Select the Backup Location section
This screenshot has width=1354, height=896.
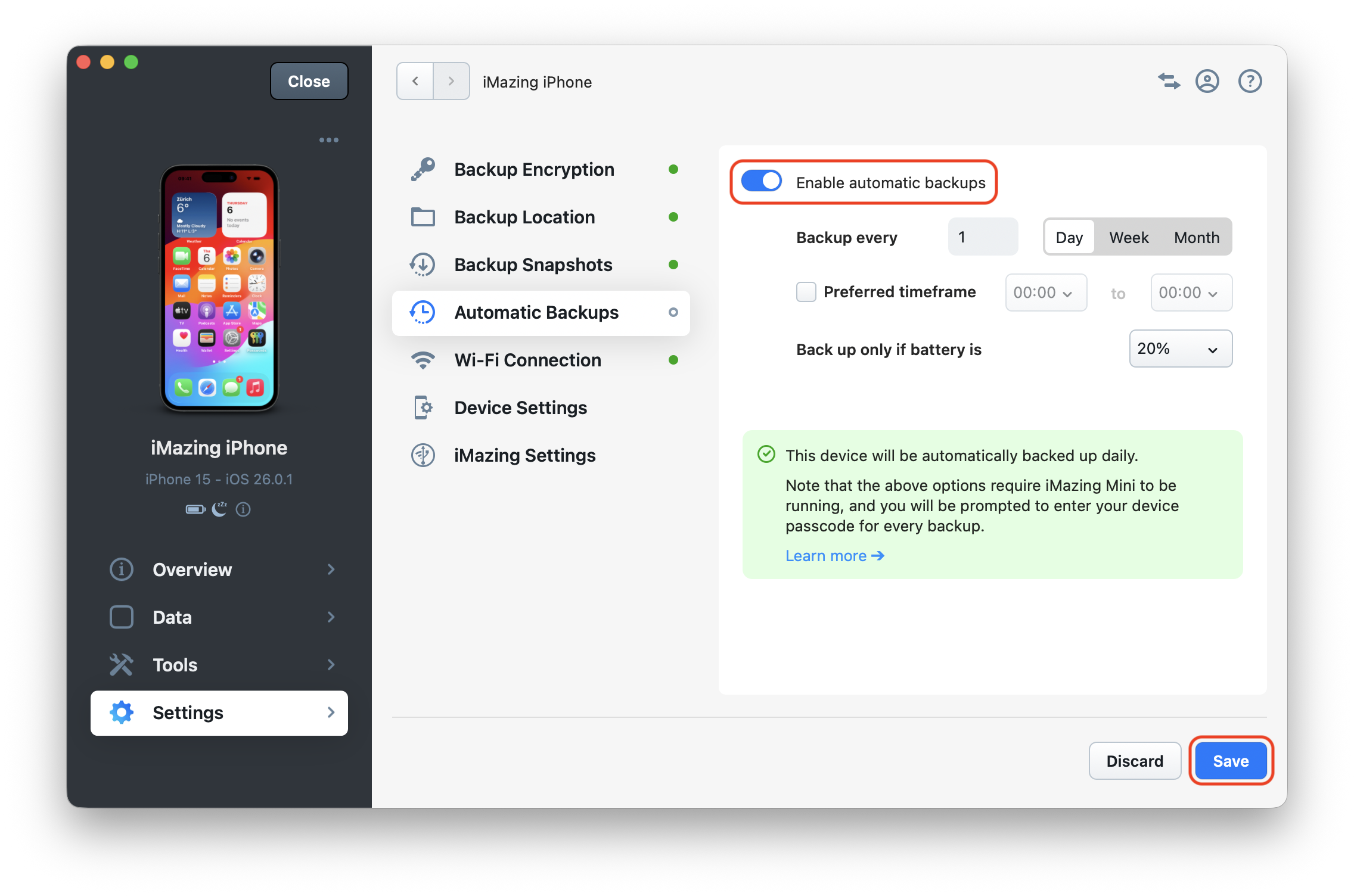pyautogui.click(x=524, y=217)
